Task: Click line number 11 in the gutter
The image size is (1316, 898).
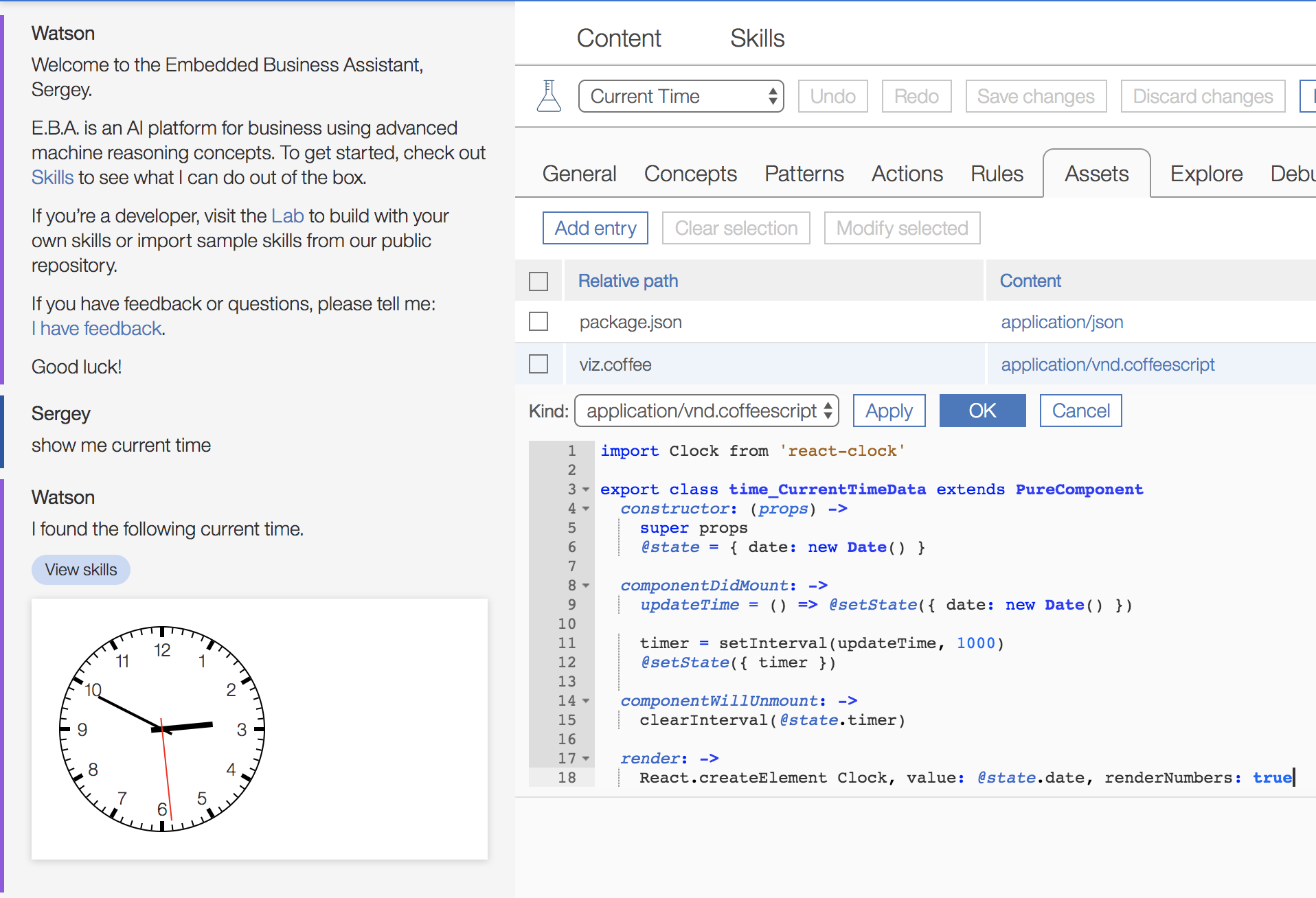Action: (567, 643)
